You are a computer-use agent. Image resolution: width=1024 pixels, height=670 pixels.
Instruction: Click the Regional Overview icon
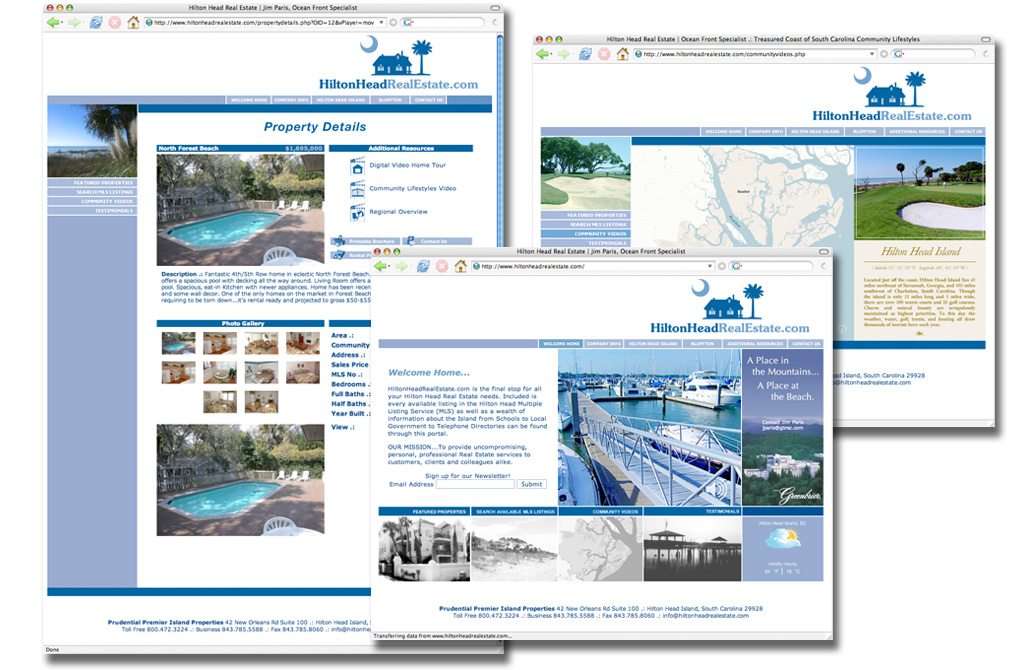click(x=357, y=212)
